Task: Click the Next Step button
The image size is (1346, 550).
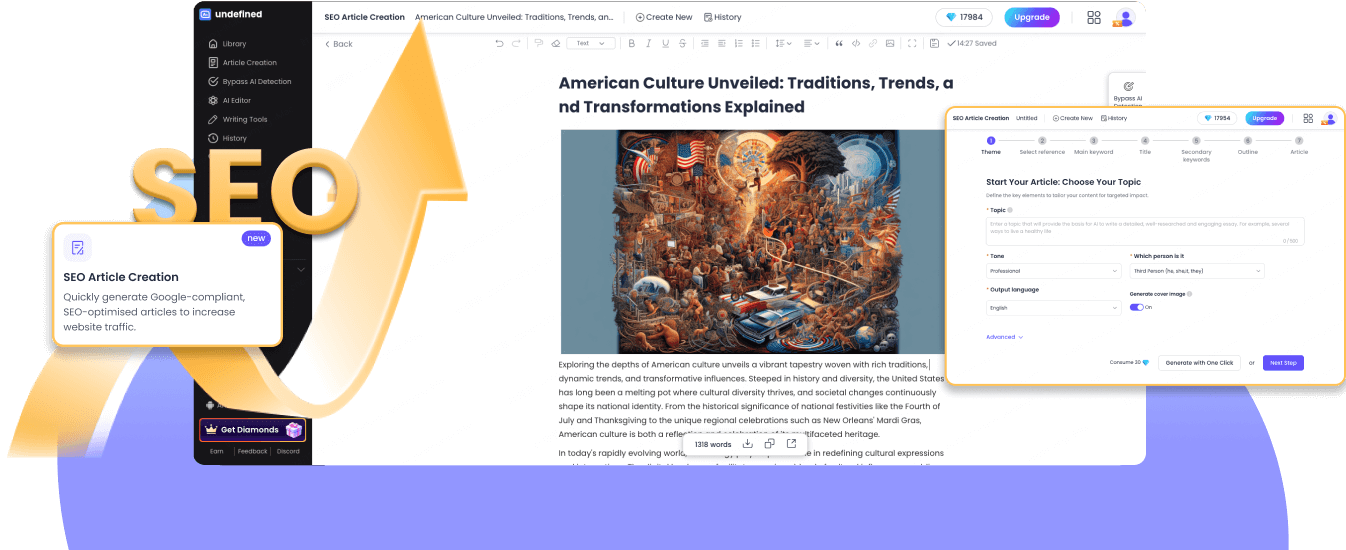Action: click(1283, 363)
